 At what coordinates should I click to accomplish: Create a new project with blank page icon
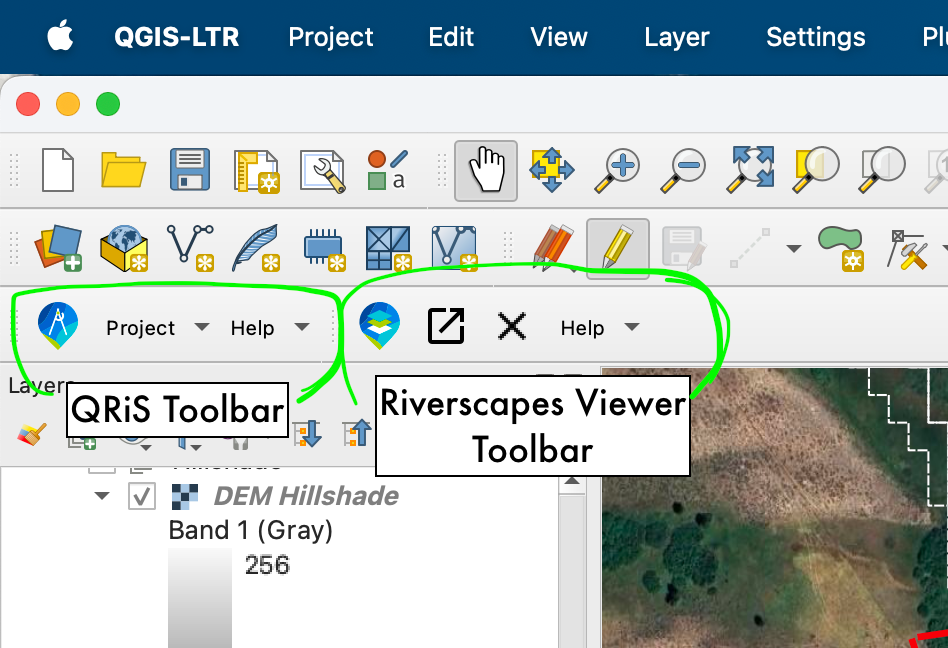pyautogui.click(x=57, y=170)
